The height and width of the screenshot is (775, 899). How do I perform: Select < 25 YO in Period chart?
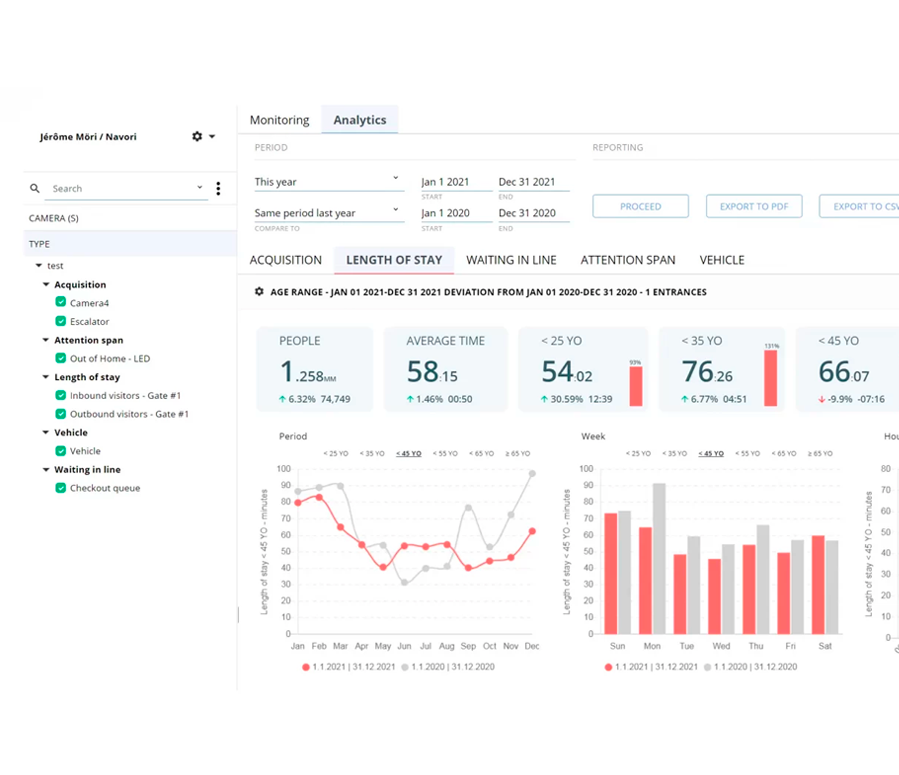coord(336,453)
